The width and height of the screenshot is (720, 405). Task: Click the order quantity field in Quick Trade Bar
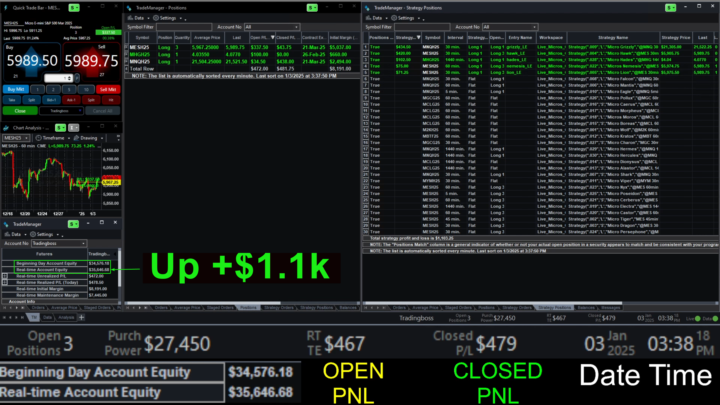pyautogui.click(x=59, y=78)
